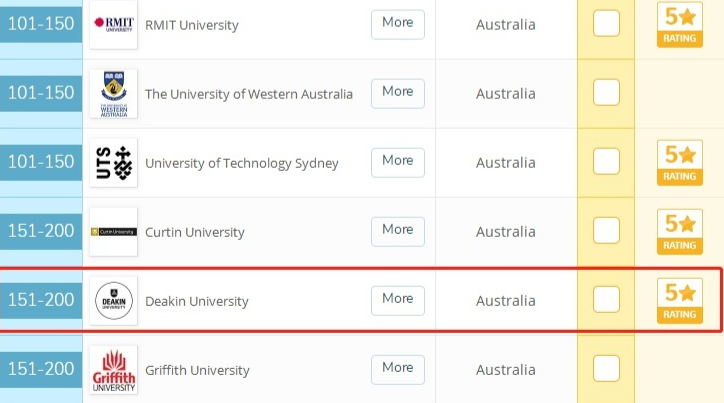Click the 151-200 rank cell for Curtin
724x403 pixels.
pos(41,232)
